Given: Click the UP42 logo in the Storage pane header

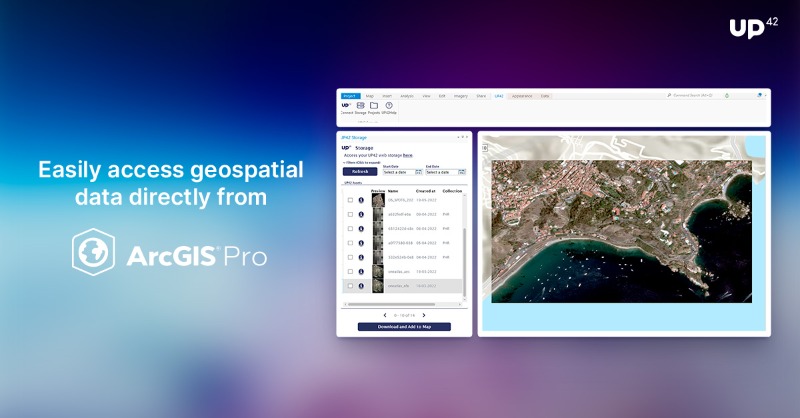Looking at the screenshot, I should click(x=346, y=147).
